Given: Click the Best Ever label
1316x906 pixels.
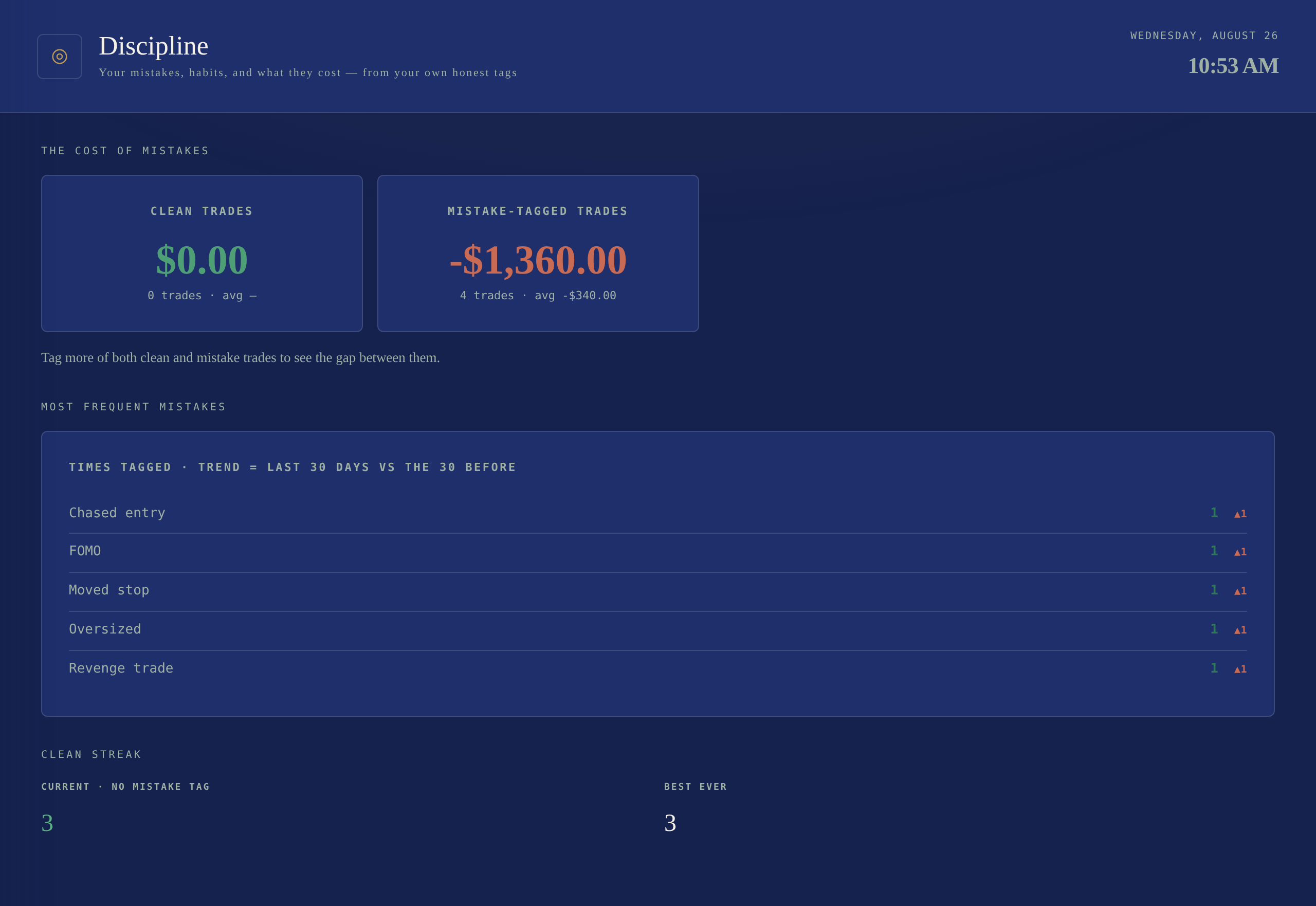Looking at the screenshot, I should coord(695,787).
